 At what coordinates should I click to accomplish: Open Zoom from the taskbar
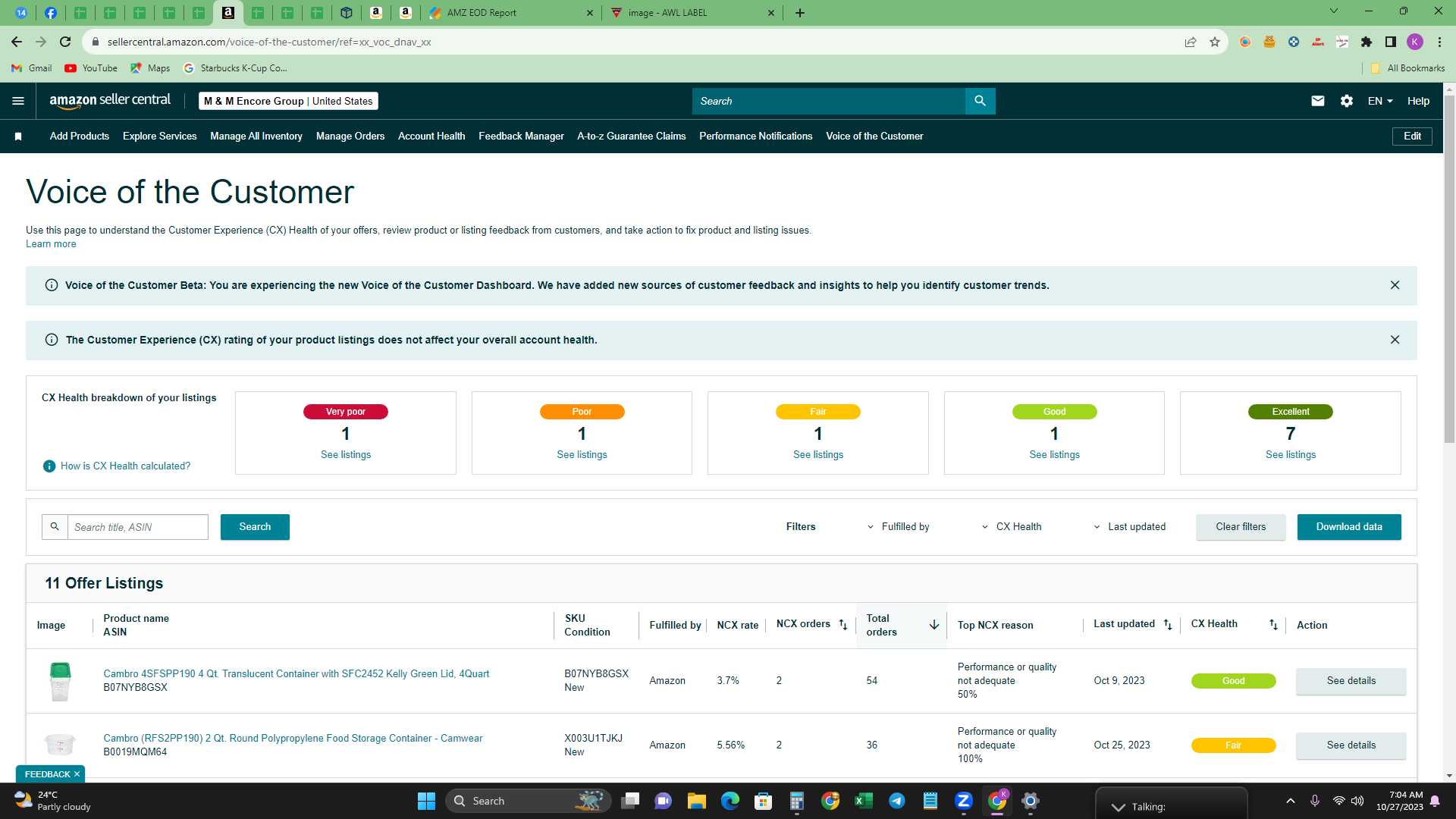(964, 801)
